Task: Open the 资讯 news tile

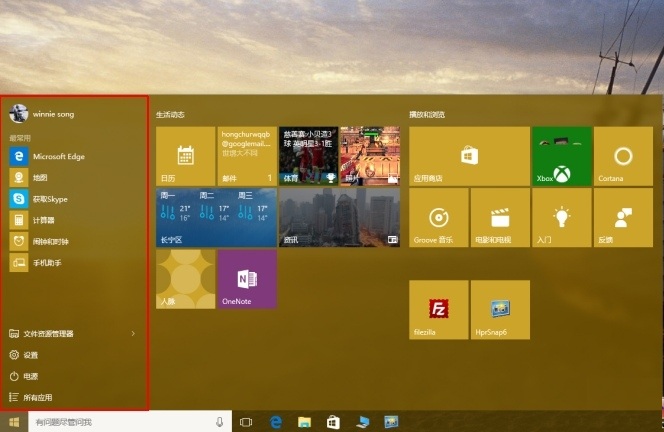Action: click(x=339, y=217)
